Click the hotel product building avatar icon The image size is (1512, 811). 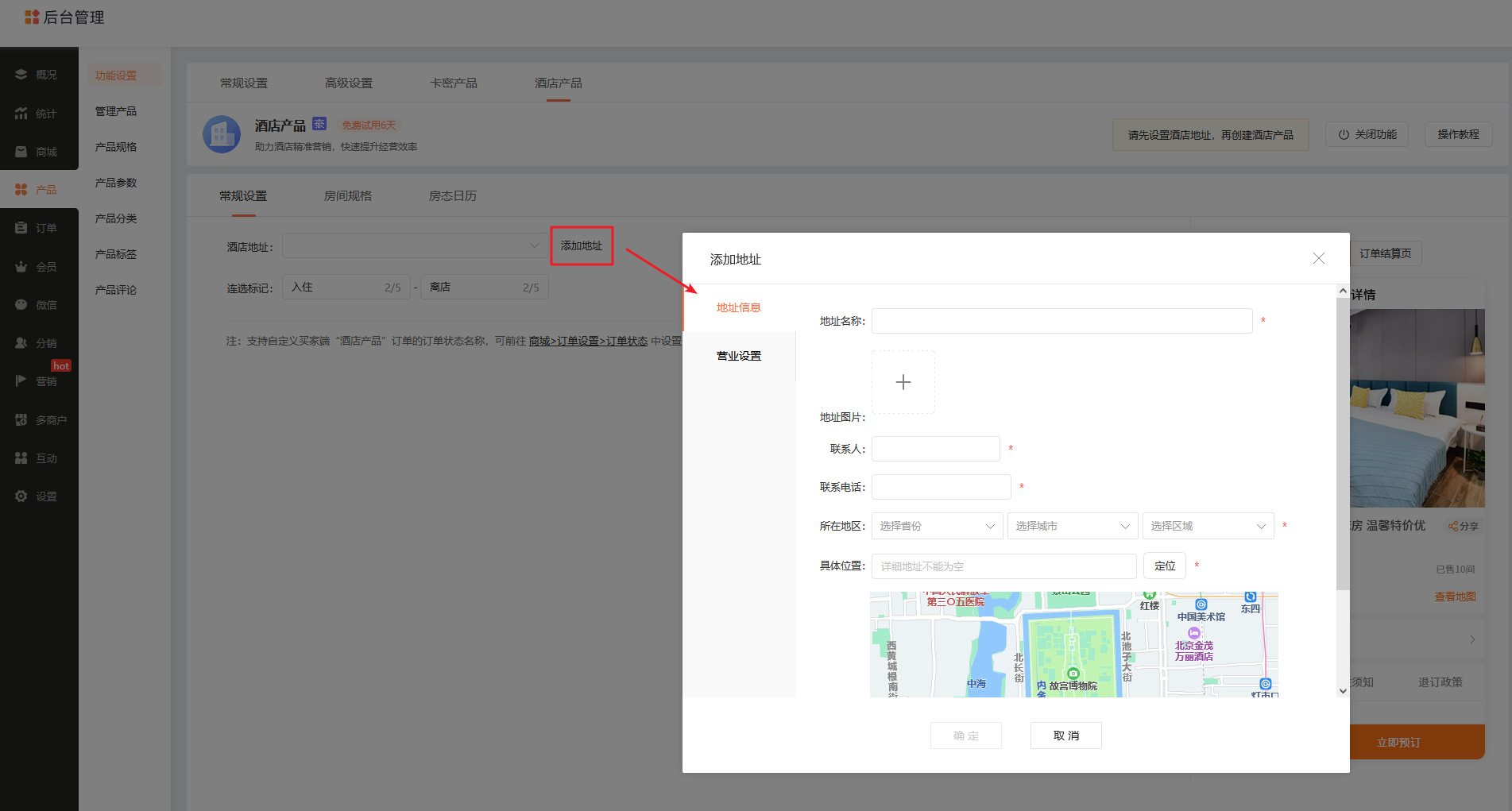[222, 134]
